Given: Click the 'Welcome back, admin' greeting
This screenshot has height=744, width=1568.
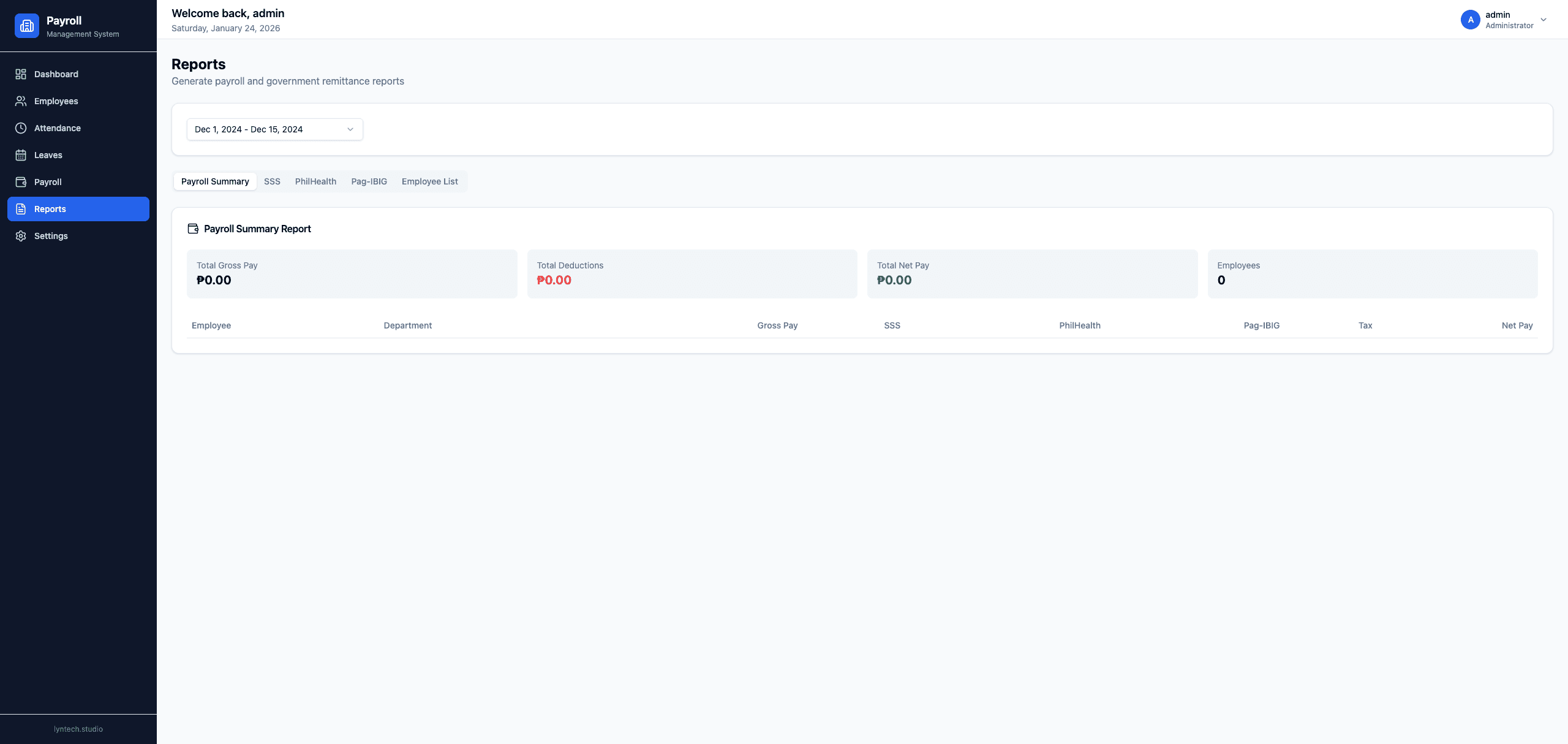Looking at the screenshot, I should click(228, 13).
